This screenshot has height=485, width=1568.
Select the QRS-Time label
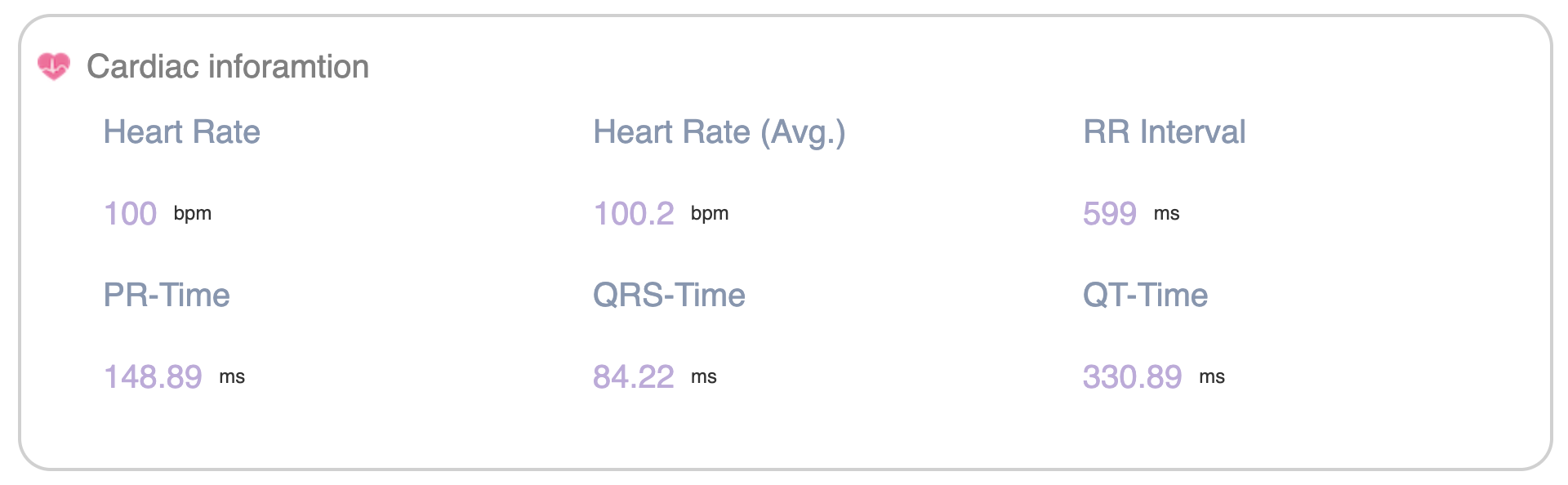669,295
